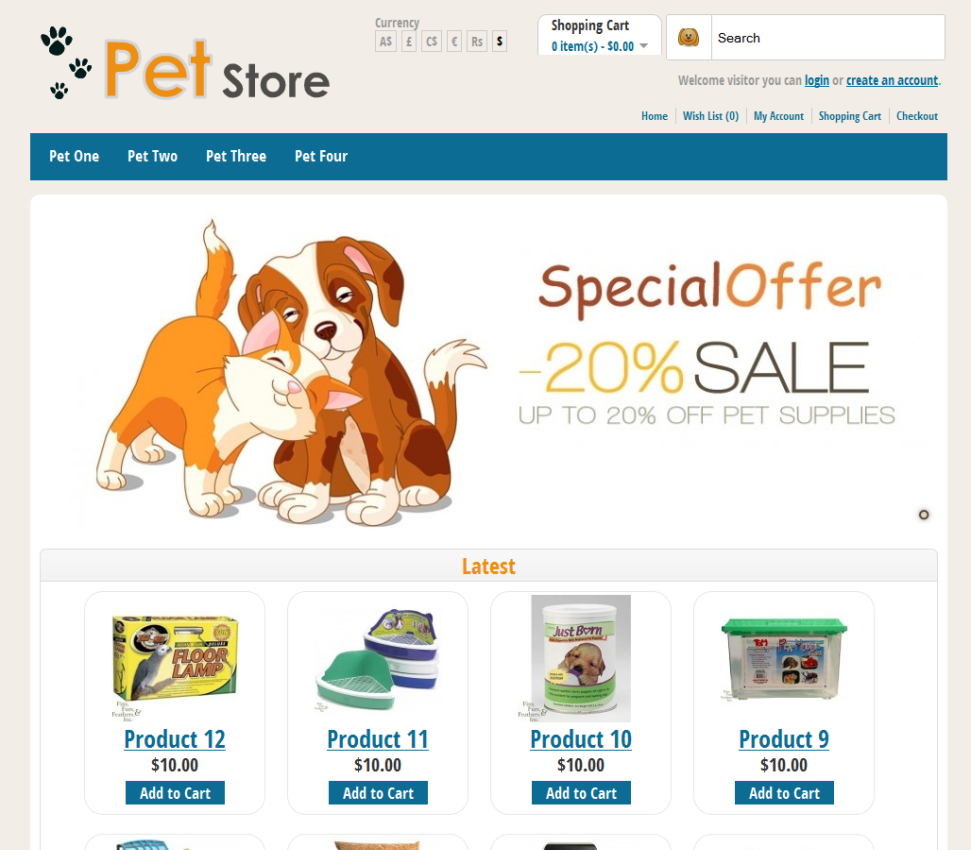Image resolution: width=971 pixels, height=850 pixels.
Task: Expand the Shopping Cart dropdown arrow
Action: pos(644,46)
